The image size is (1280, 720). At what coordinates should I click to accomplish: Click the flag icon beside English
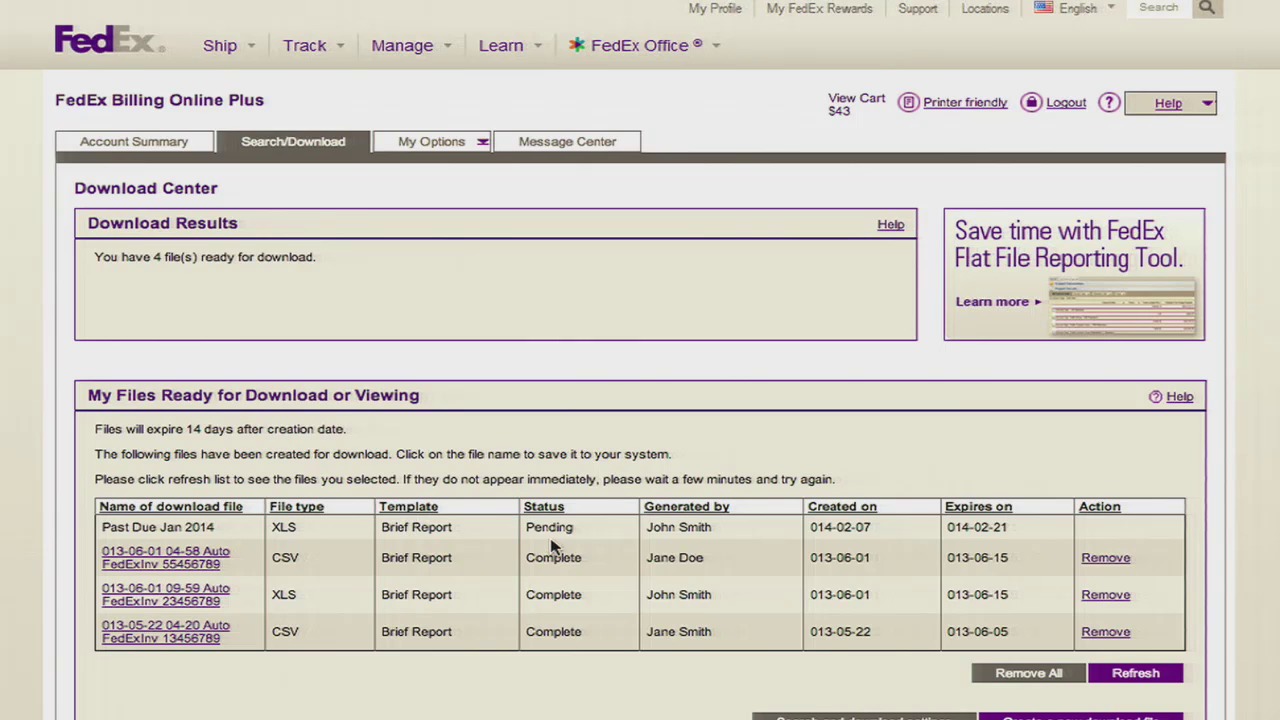[1043, 7]
